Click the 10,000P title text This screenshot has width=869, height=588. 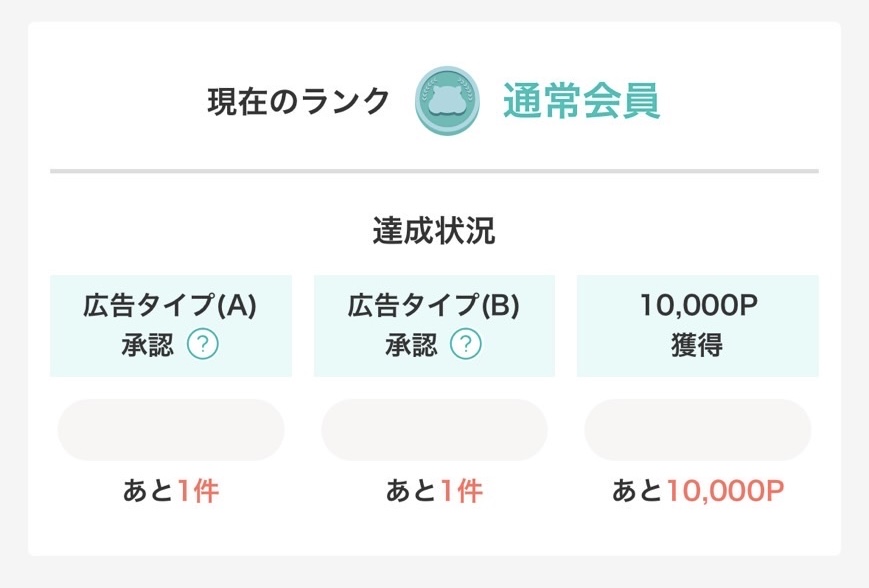[x=698, y=305]
